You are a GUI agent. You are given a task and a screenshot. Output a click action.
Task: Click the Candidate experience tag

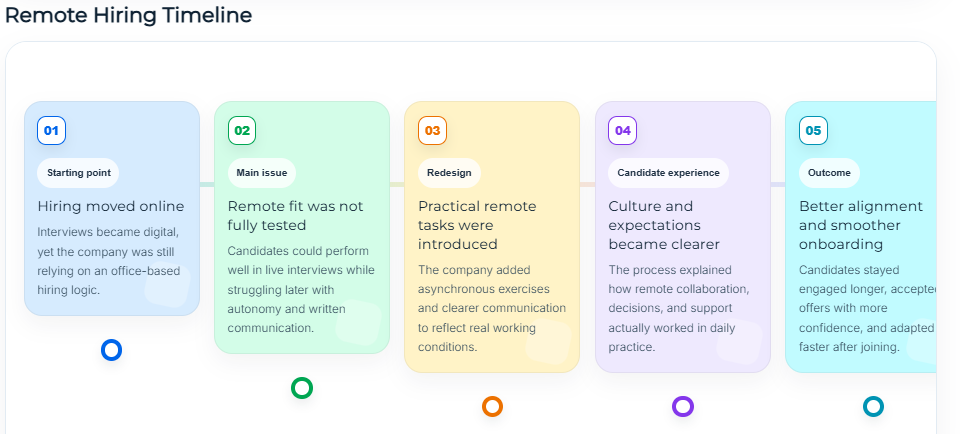point(668,172)
